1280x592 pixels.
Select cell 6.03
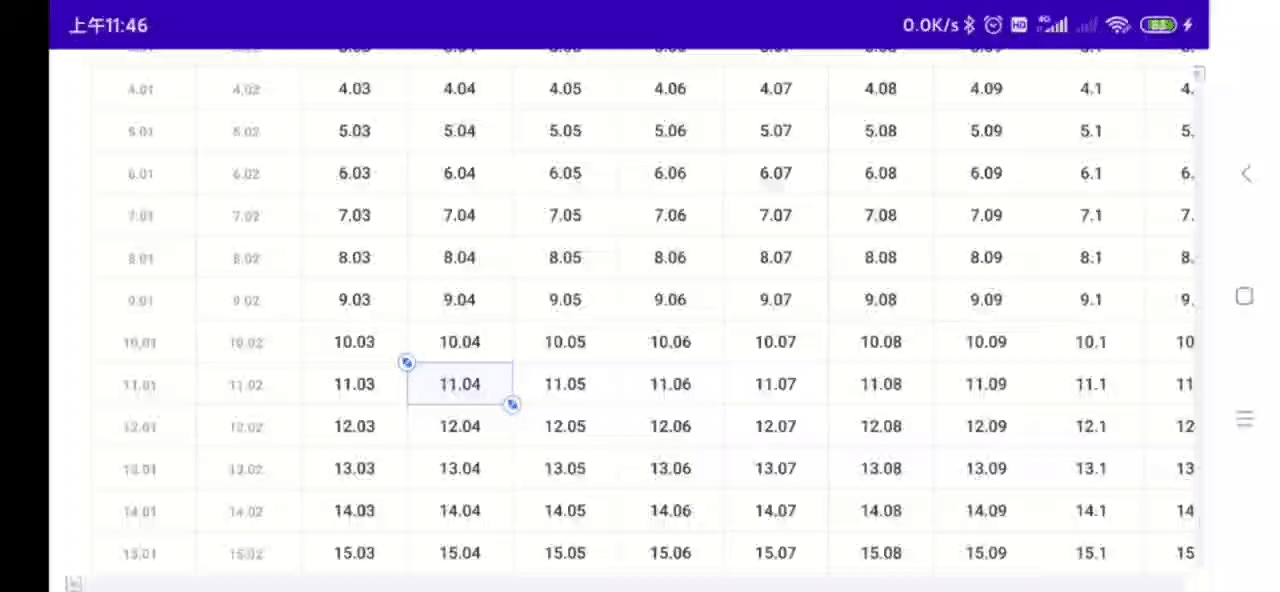(355, 173)
